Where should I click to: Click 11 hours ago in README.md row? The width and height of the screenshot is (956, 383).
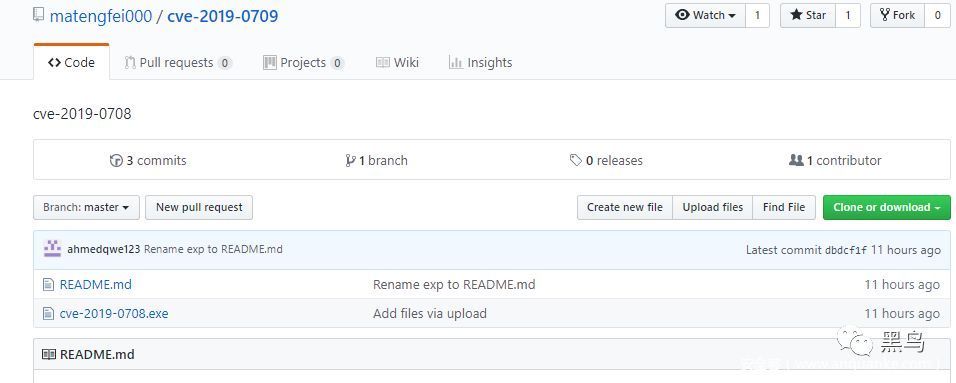902,284
